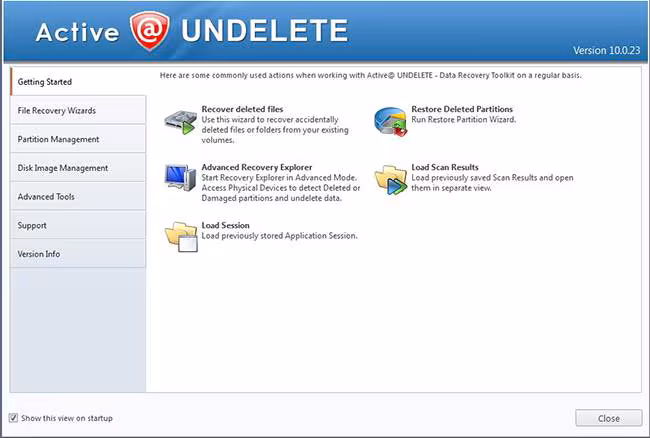Show the Version Info tab
Viewport: 650px width, 438px height.
(x=78, y=254)
